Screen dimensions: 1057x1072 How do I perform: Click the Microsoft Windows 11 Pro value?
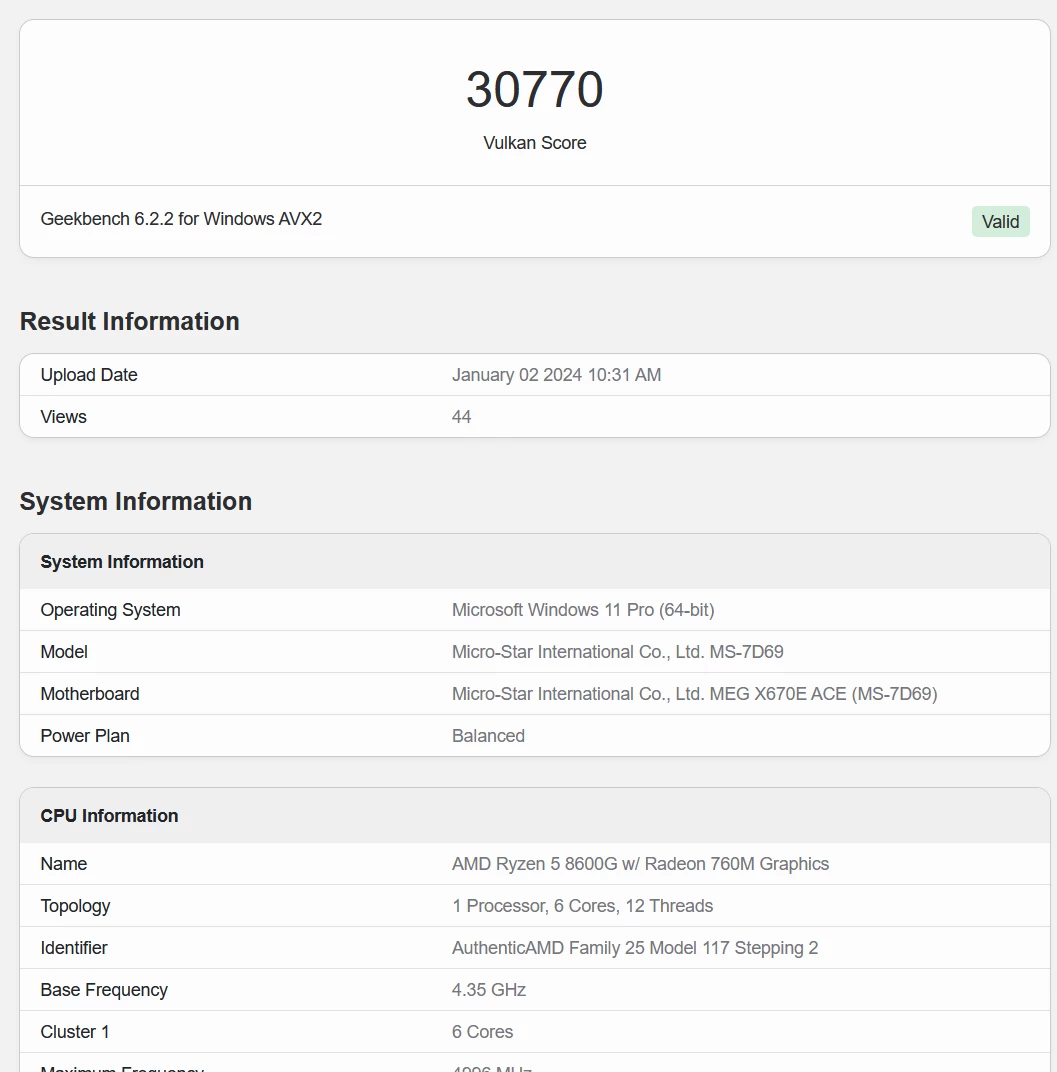[583, 609]
